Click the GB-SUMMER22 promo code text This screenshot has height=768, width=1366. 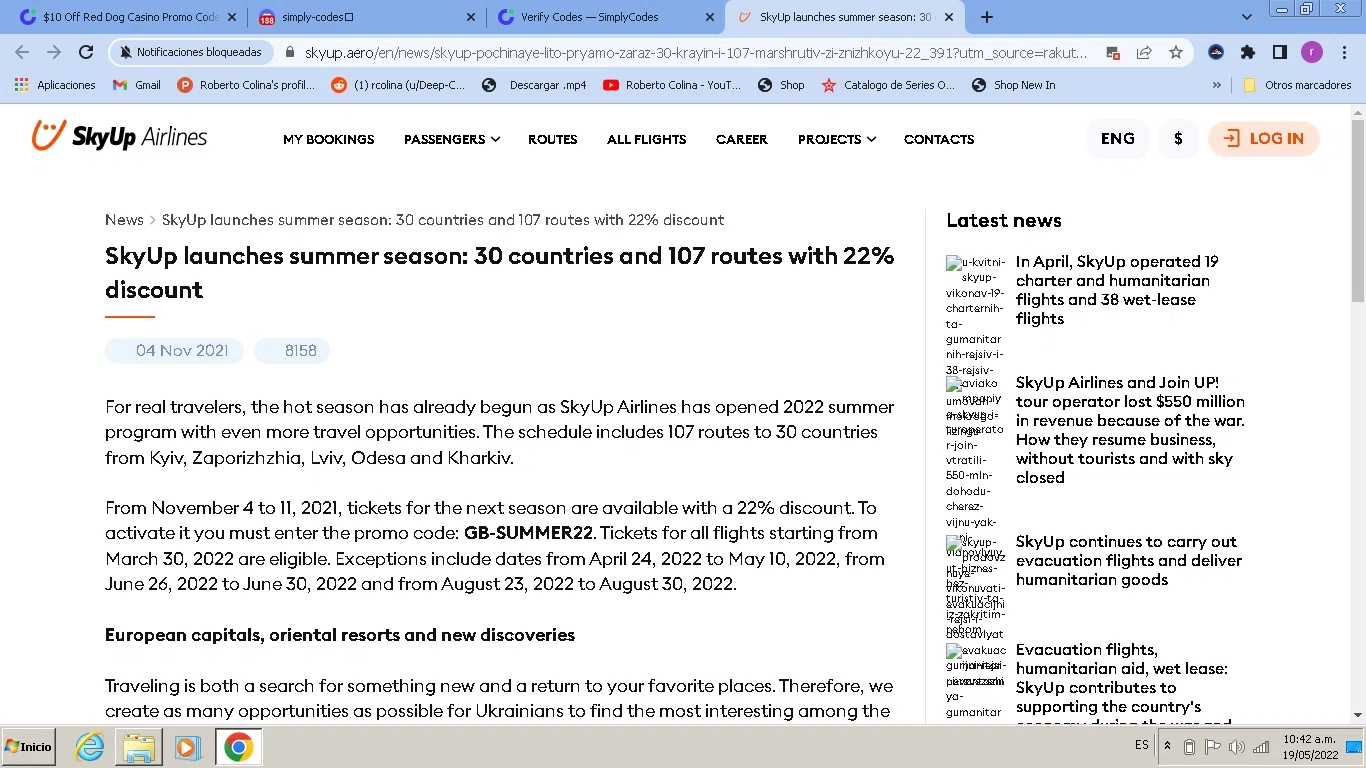529,533
